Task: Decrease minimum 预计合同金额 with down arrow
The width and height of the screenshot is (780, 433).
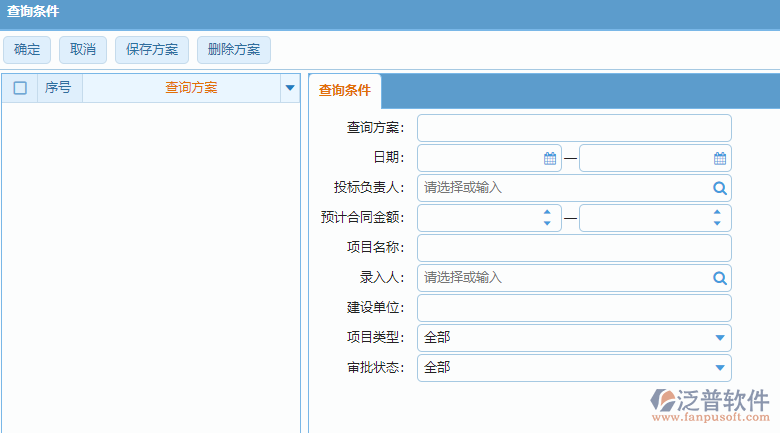Action: [x=547, y=223]
